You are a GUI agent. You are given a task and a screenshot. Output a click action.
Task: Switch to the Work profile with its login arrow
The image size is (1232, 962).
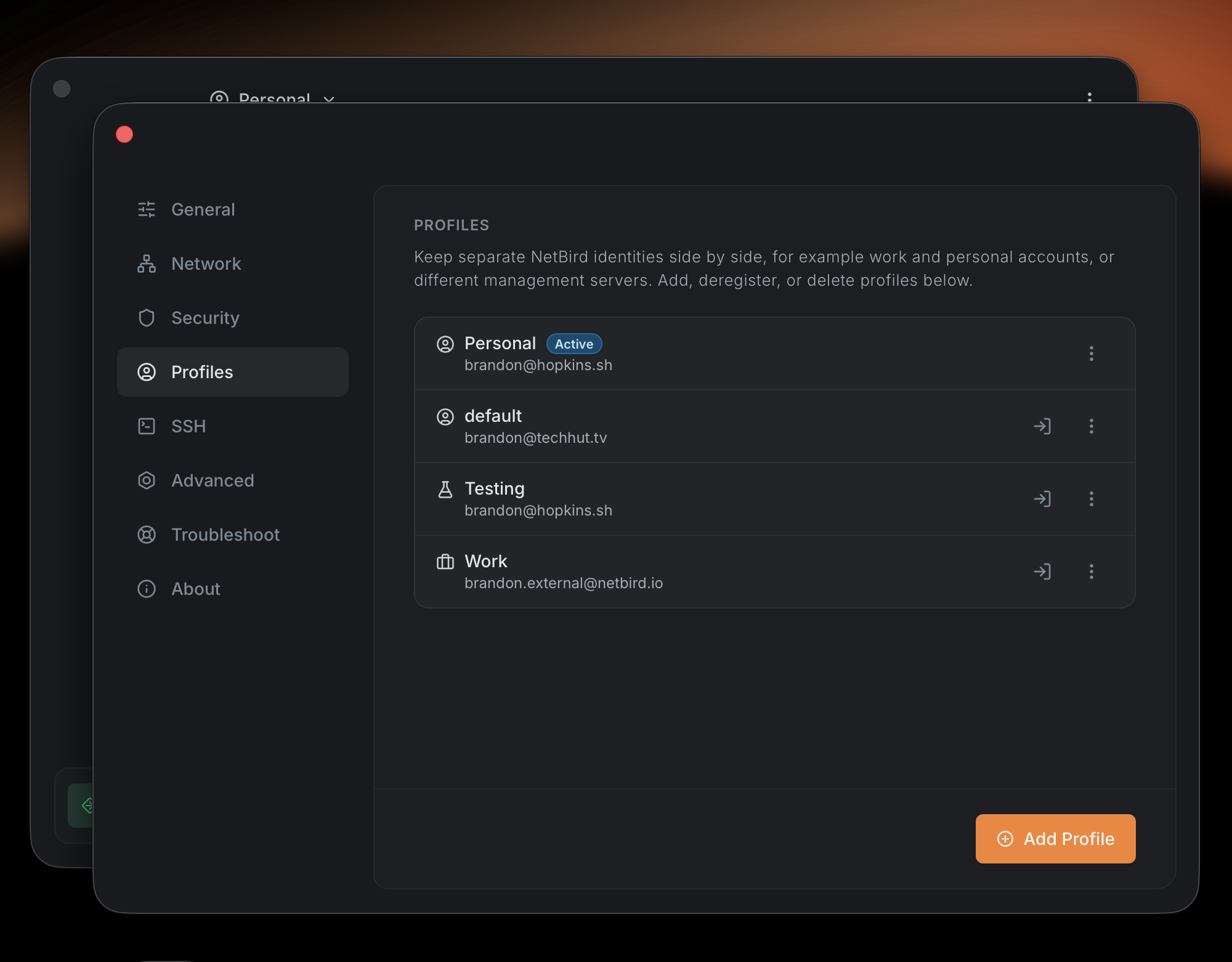point(1042,572)
